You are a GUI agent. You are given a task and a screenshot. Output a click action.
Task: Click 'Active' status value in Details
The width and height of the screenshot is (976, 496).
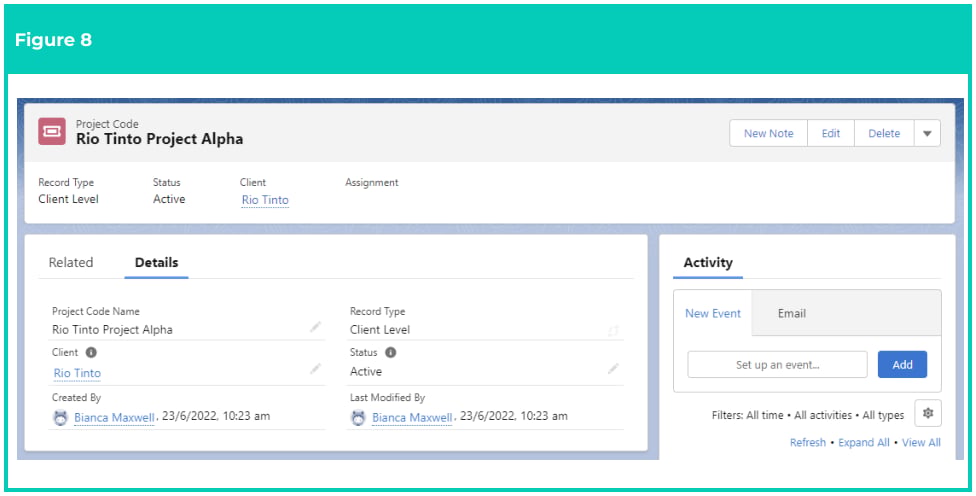click(x=366, y=372)
